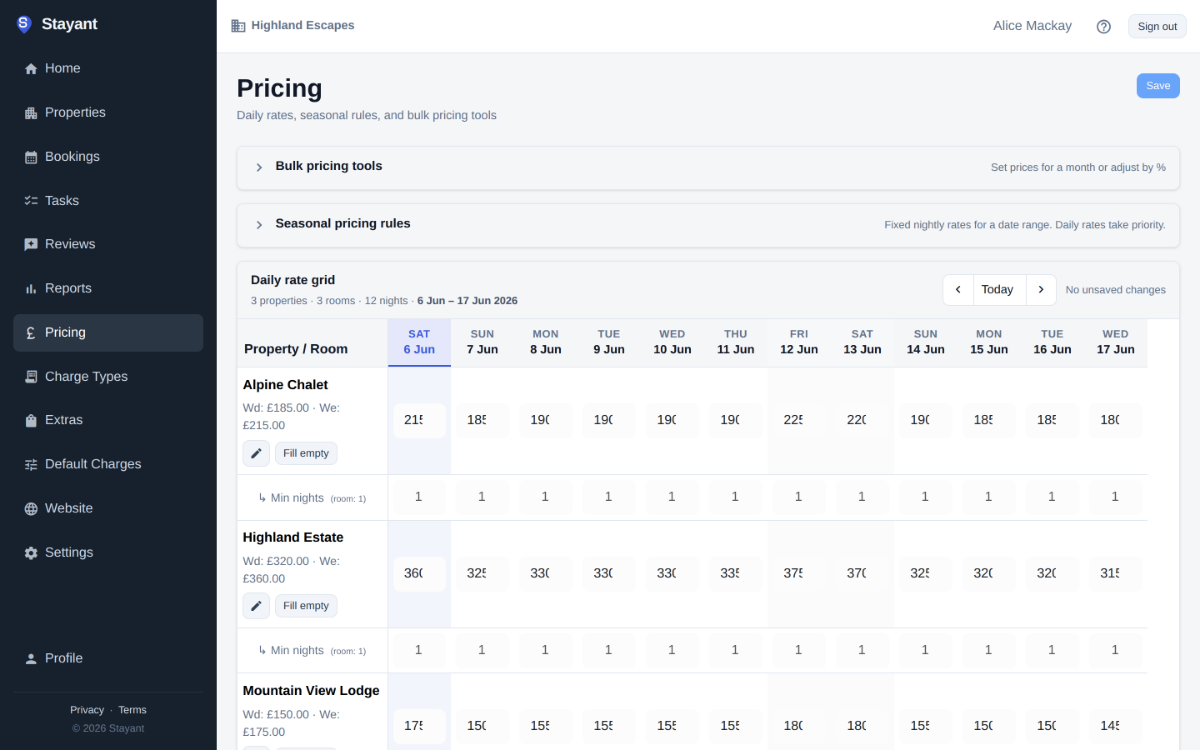Expand the Seasonal pricing rules section

pos(708,225)
